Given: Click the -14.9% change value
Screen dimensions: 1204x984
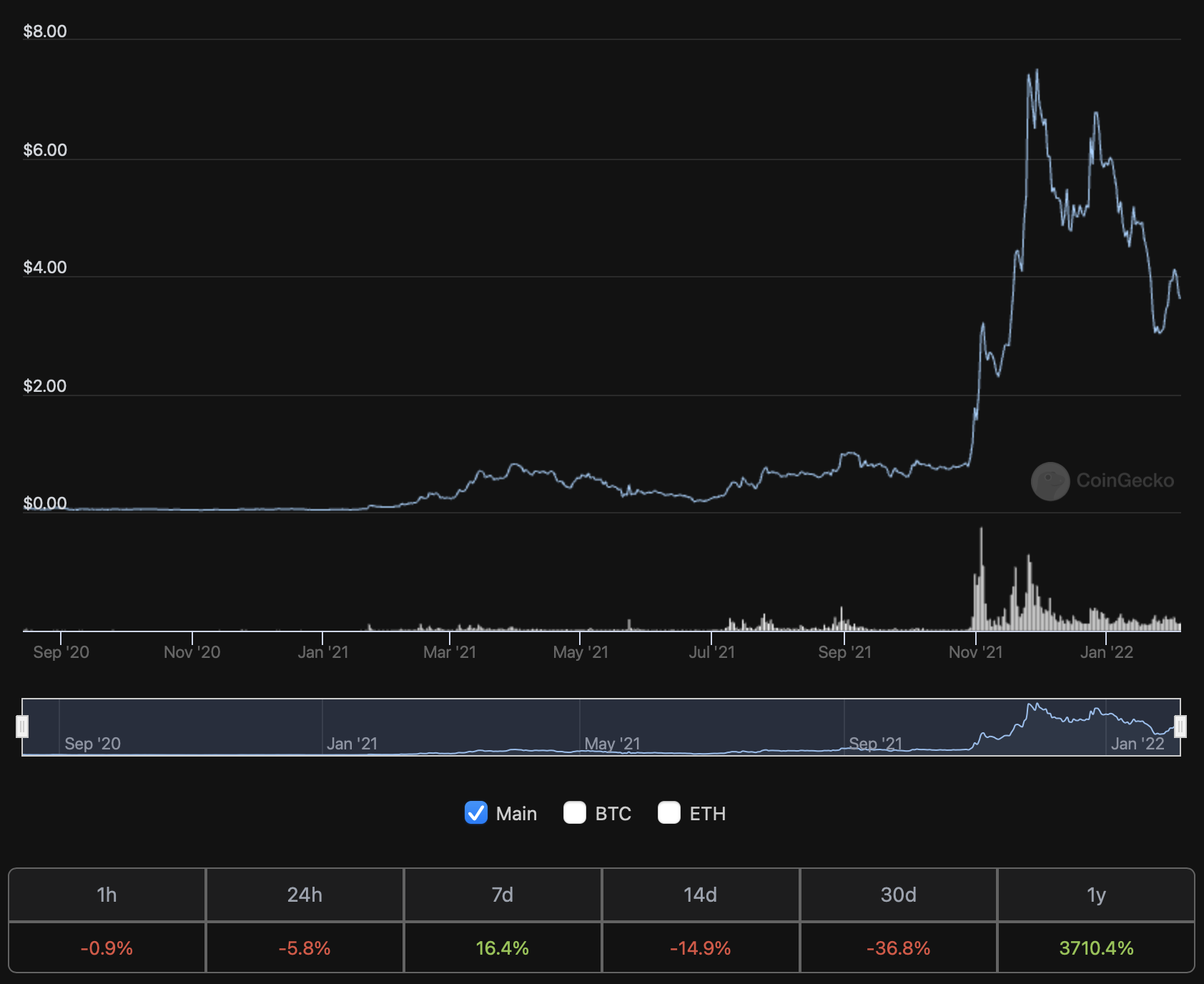Looking at the screenshot, I should (x=701, y=948).
